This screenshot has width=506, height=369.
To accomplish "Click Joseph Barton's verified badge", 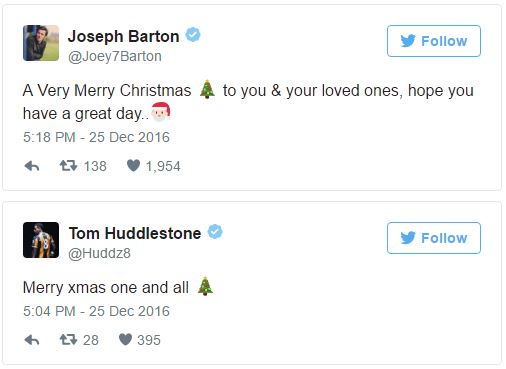I will (193, 35).
